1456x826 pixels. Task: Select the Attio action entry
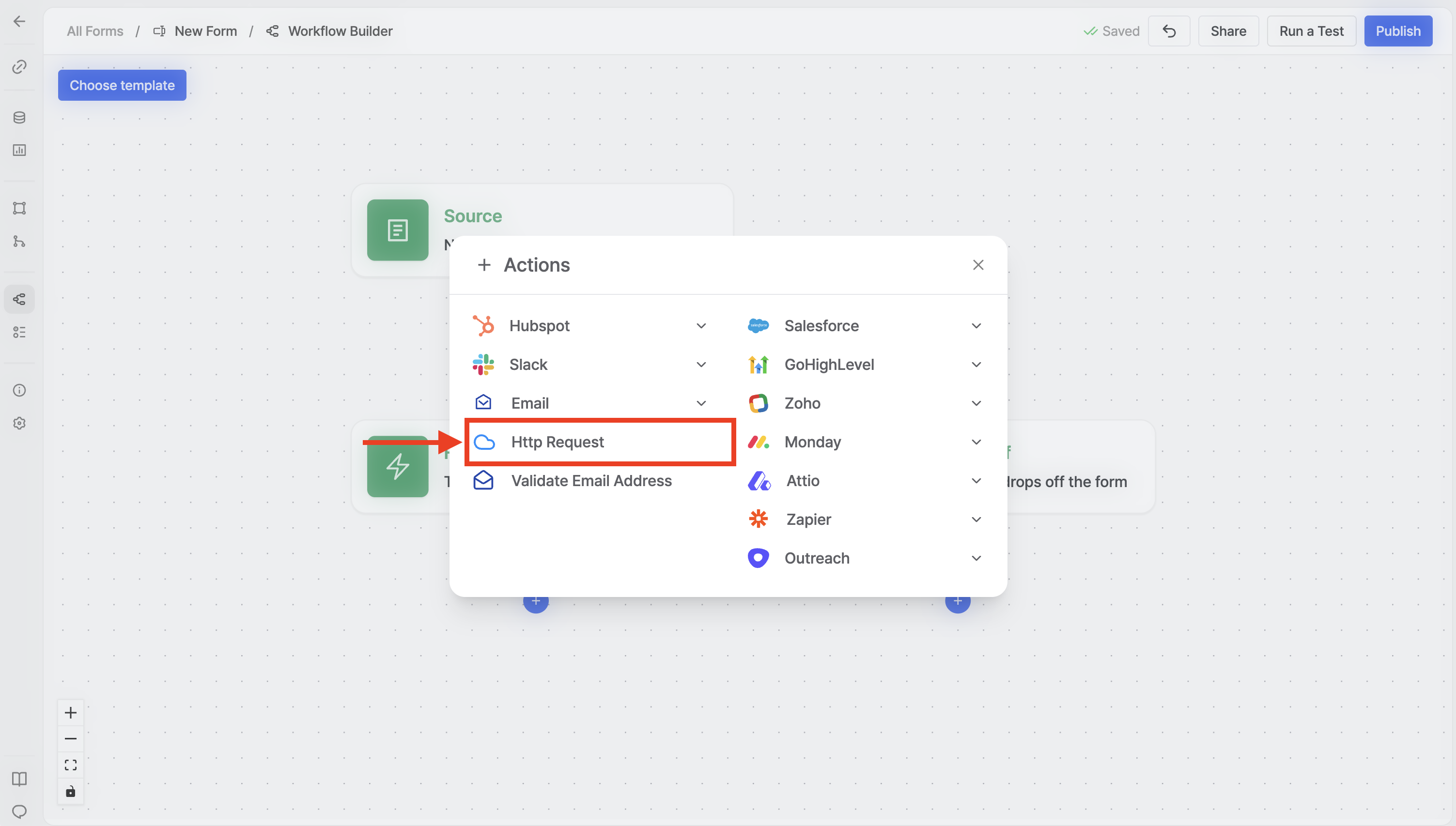[x=866, y=480]
